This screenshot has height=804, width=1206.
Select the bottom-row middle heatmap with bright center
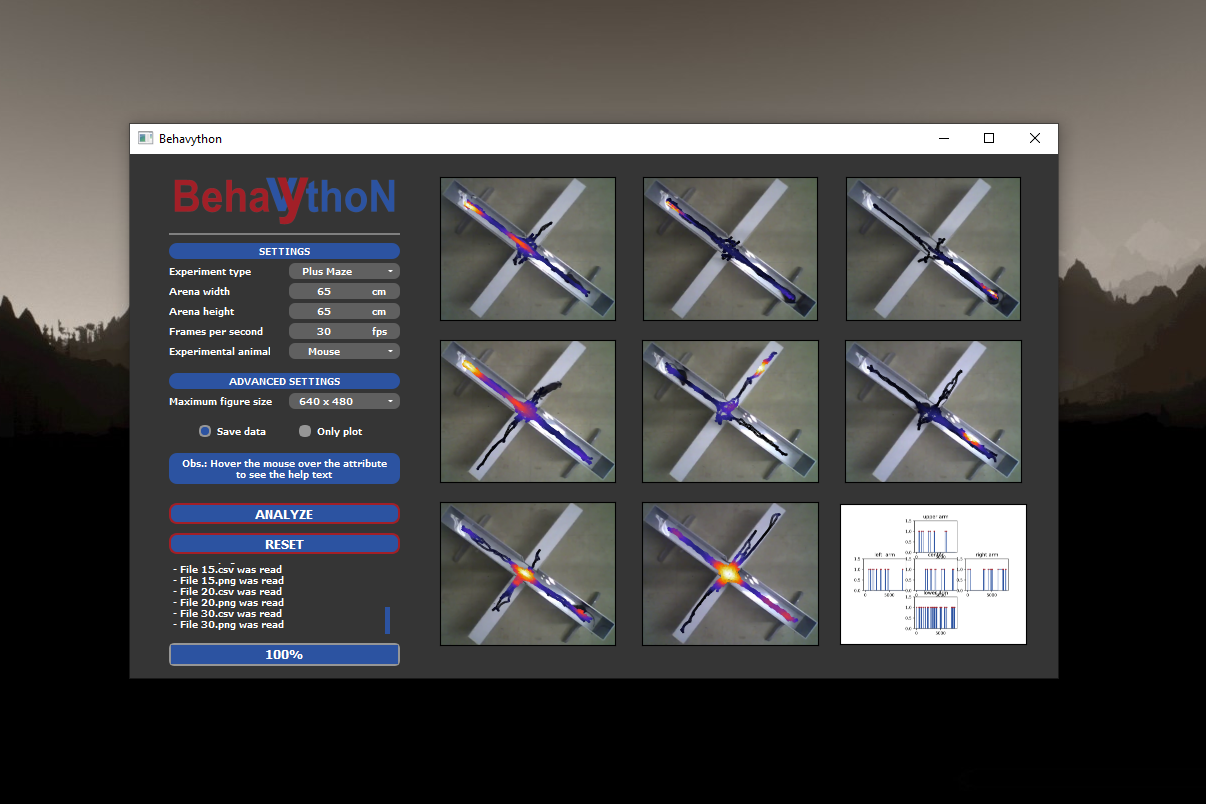tap(730, 574)
